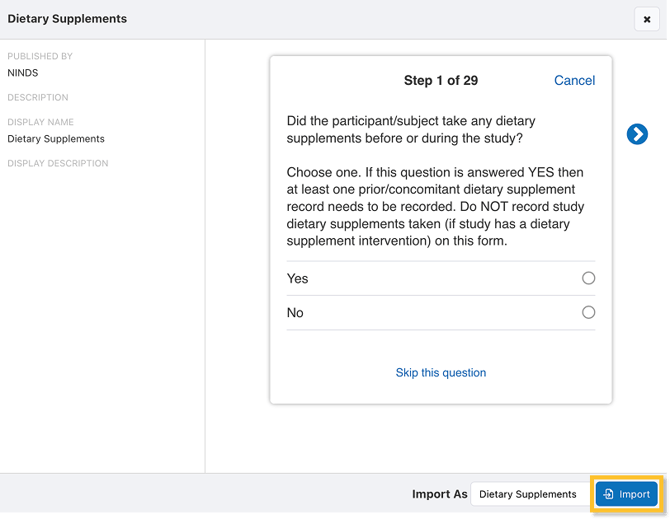
Task: Select the No radio button
Action: 588,312
